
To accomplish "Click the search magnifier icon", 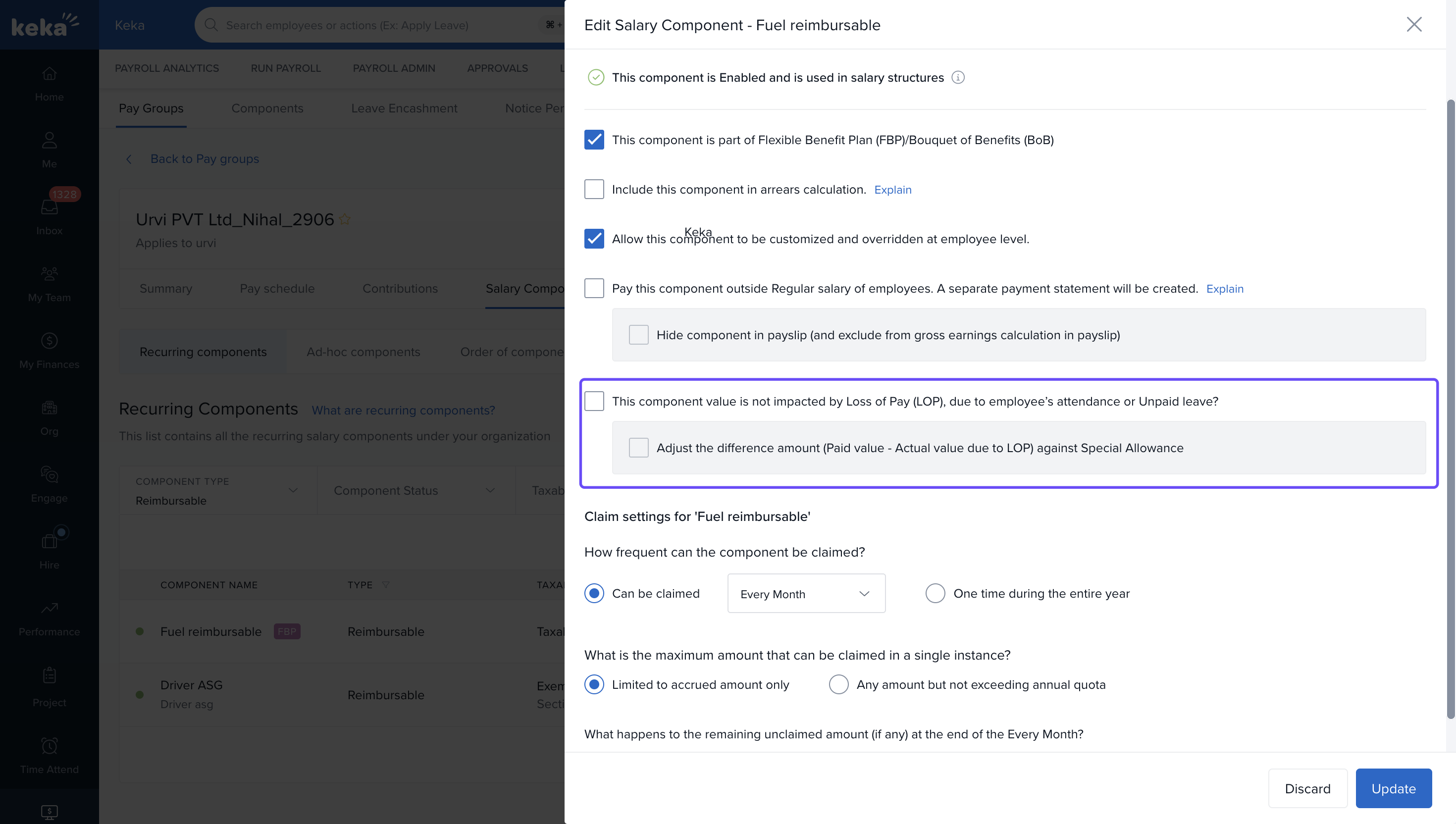I will (x=211, y=25).
